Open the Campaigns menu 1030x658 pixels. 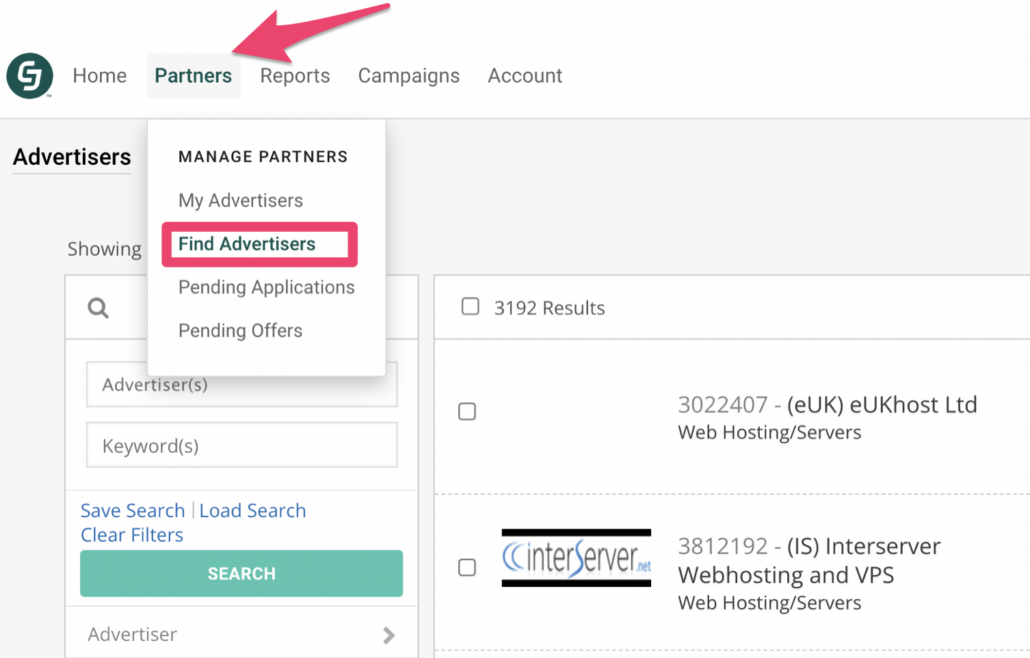pyautogui.click(x=409, y=76)
